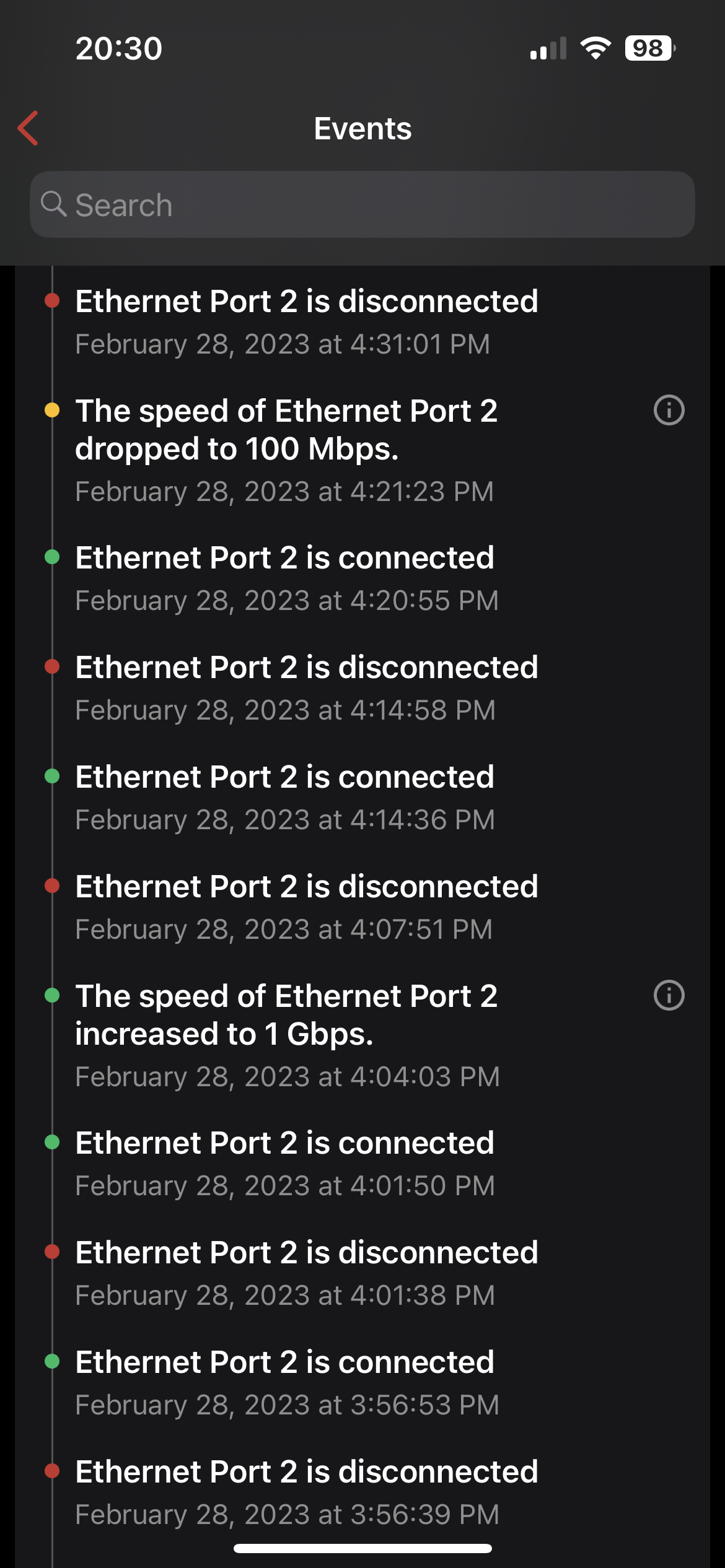Open the 4:14:58 PM disconnected event
This screenshot has height=1568, width=725.
[x=307, y=687]
